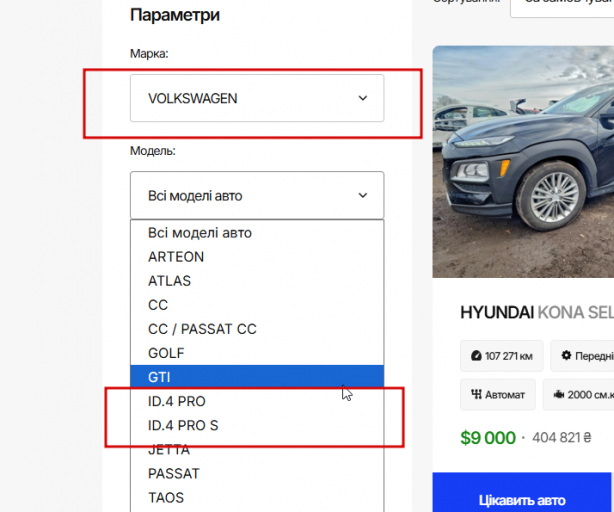Pick ID.4 PRO S model option
614x512 pixels.
[257, 425]
